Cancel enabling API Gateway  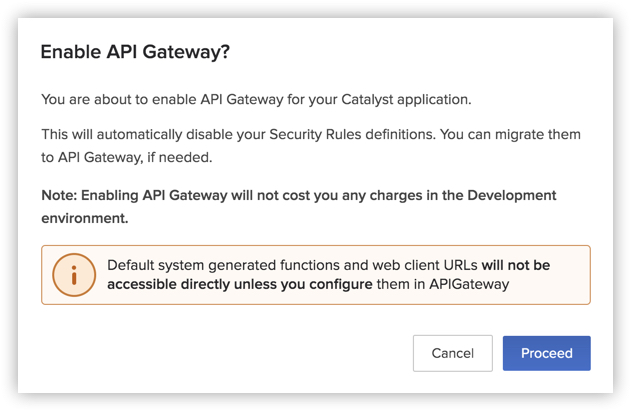(x=452, y=353)
